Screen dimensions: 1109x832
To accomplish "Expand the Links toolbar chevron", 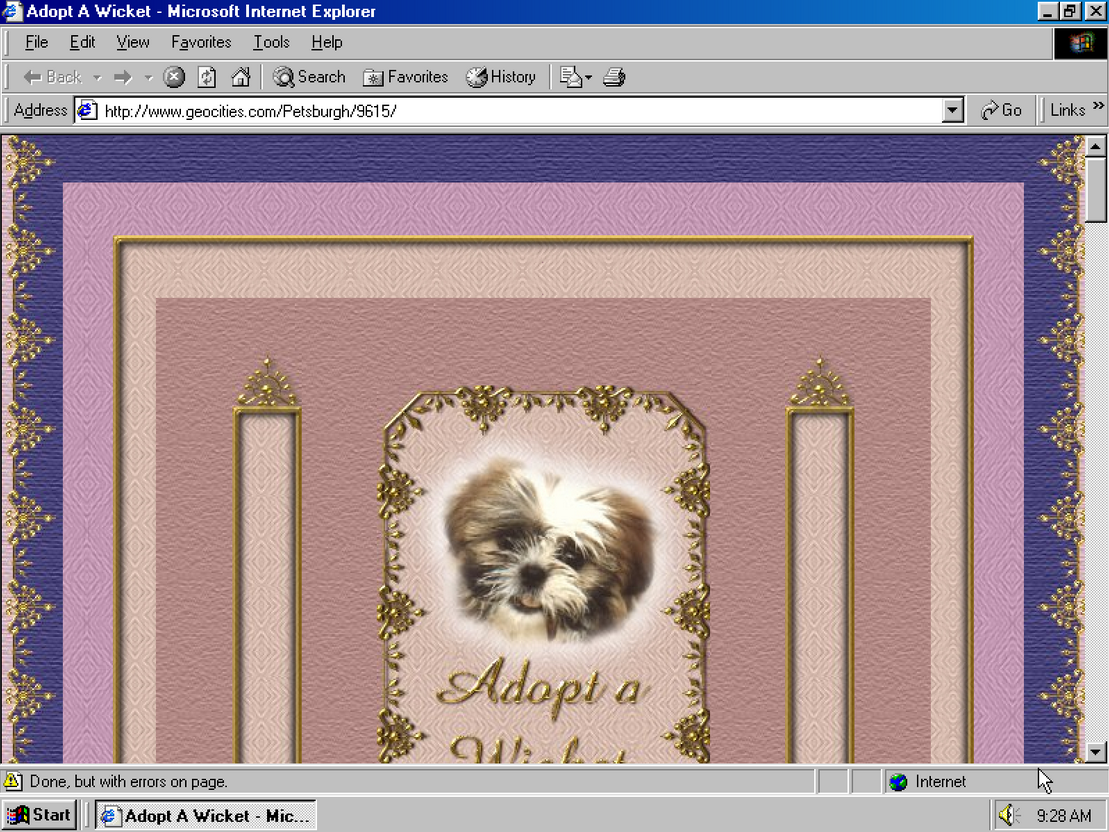I will click(x=1098, y=106).
